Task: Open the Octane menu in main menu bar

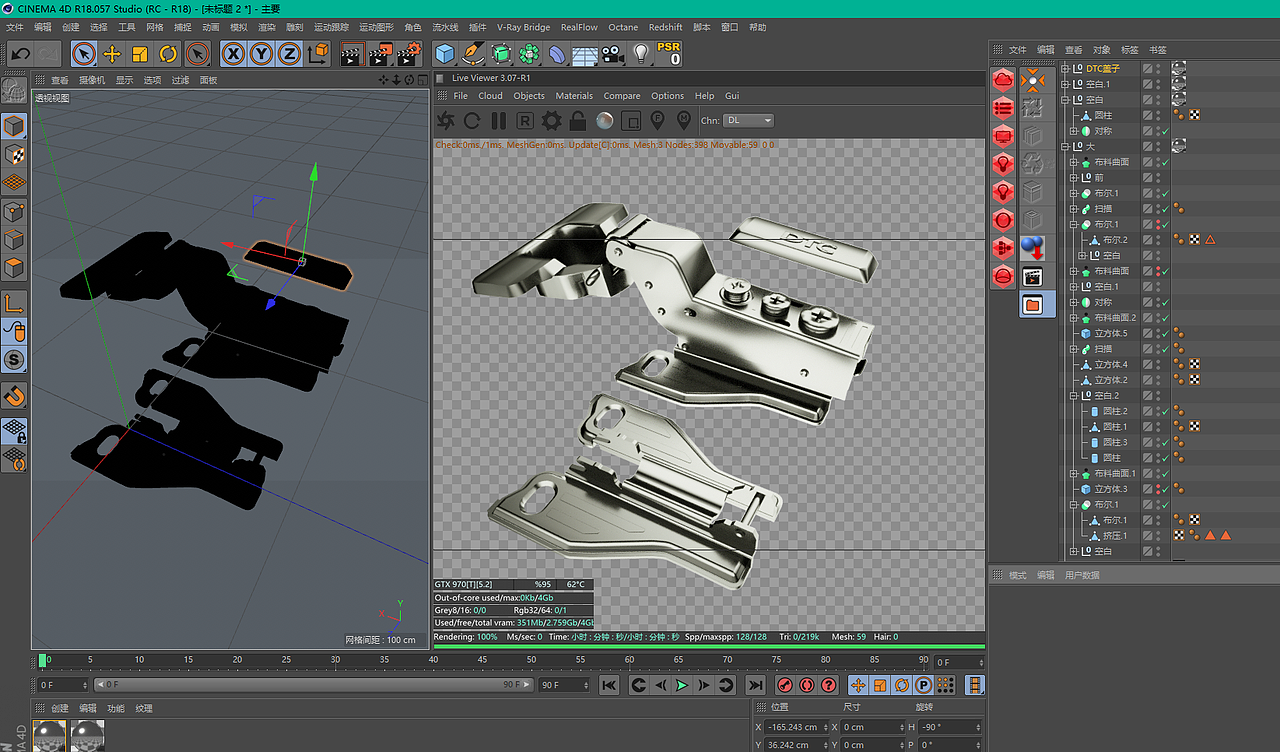Action: click(x=623, y=27)
